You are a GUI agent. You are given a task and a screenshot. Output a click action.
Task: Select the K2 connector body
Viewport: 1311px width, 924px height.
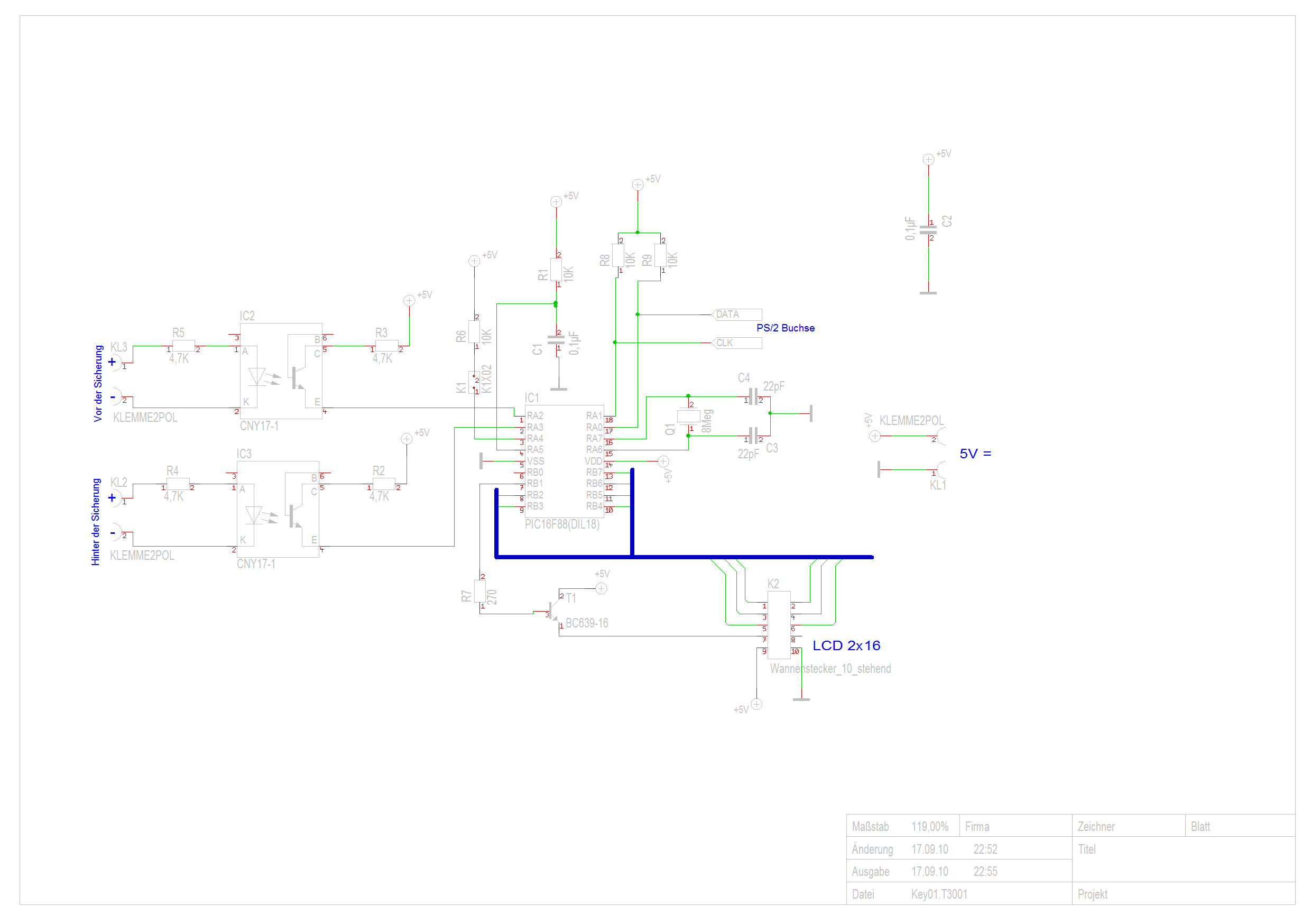coord(779,625)
